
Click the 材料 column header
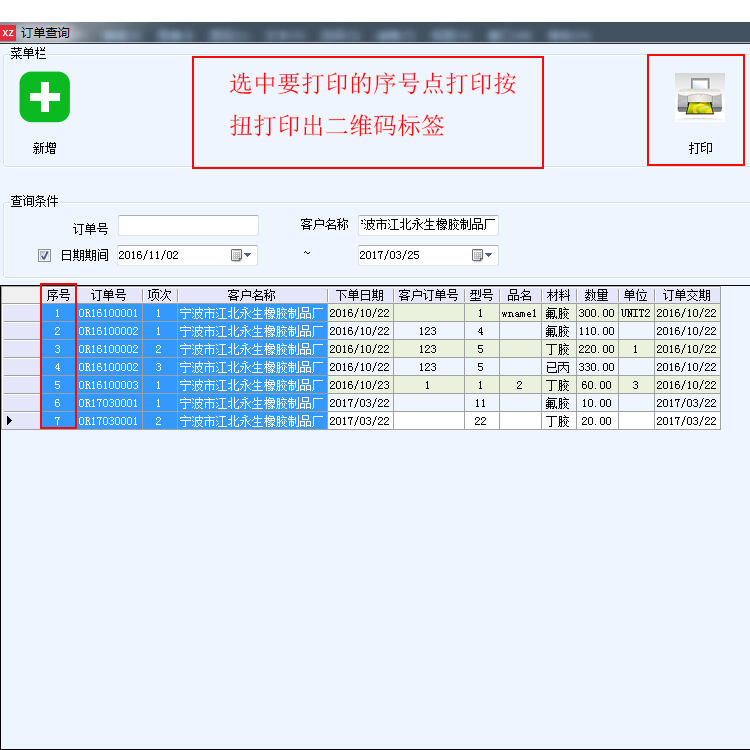559,295
